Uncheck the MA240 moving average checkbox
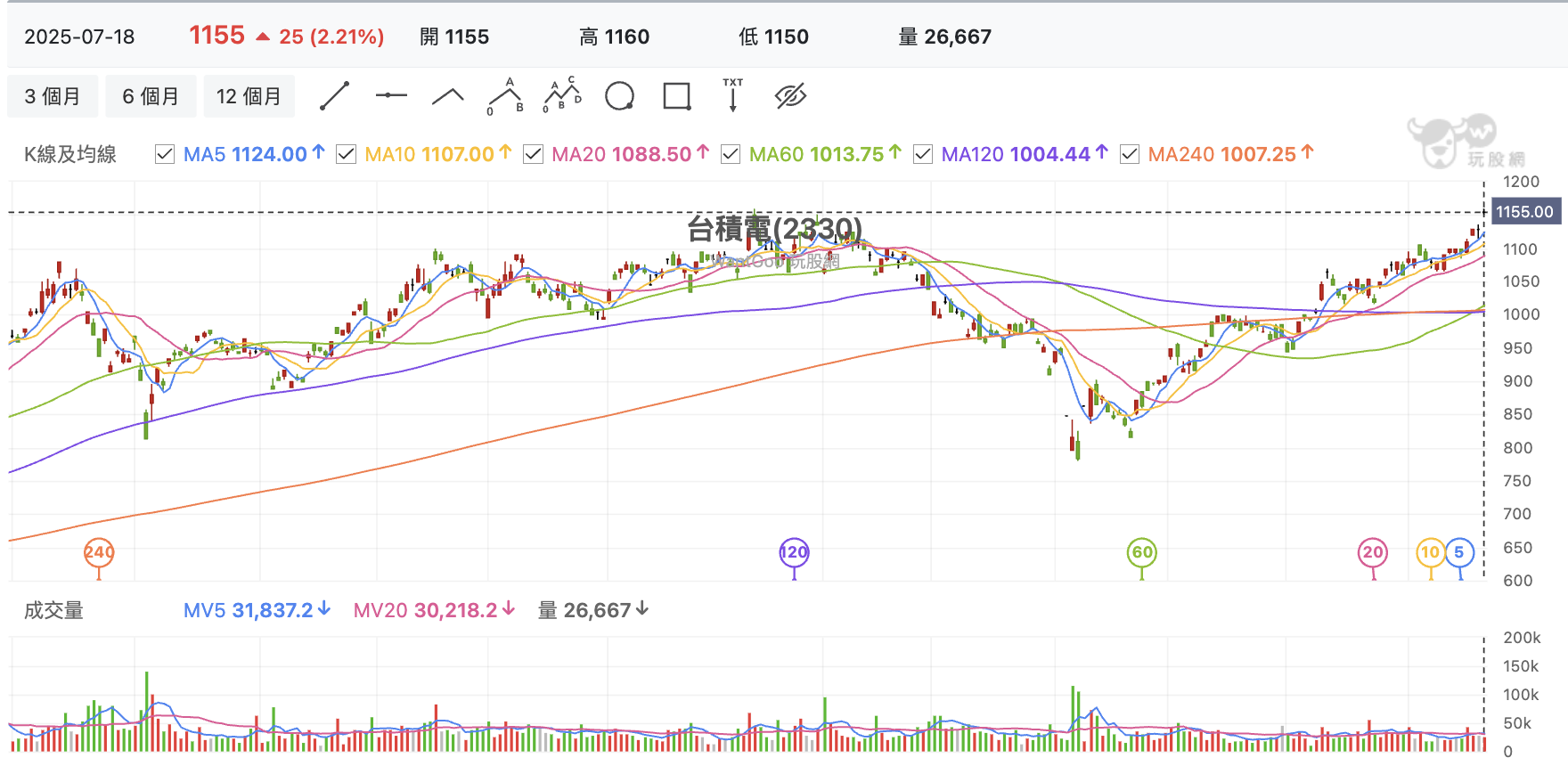The height and width of the screenshot is (766, 1568). pos(1130,154)
